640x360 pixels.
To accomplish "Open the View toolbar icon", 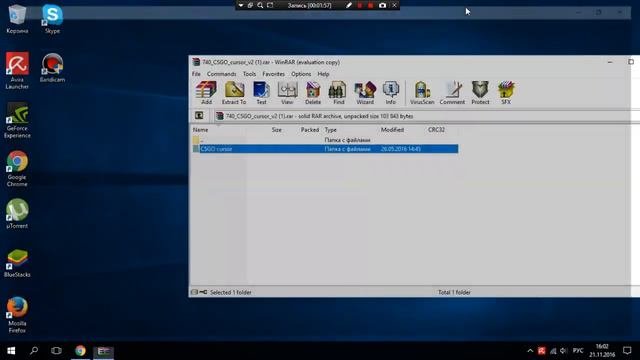I will (x=287, y=93).
